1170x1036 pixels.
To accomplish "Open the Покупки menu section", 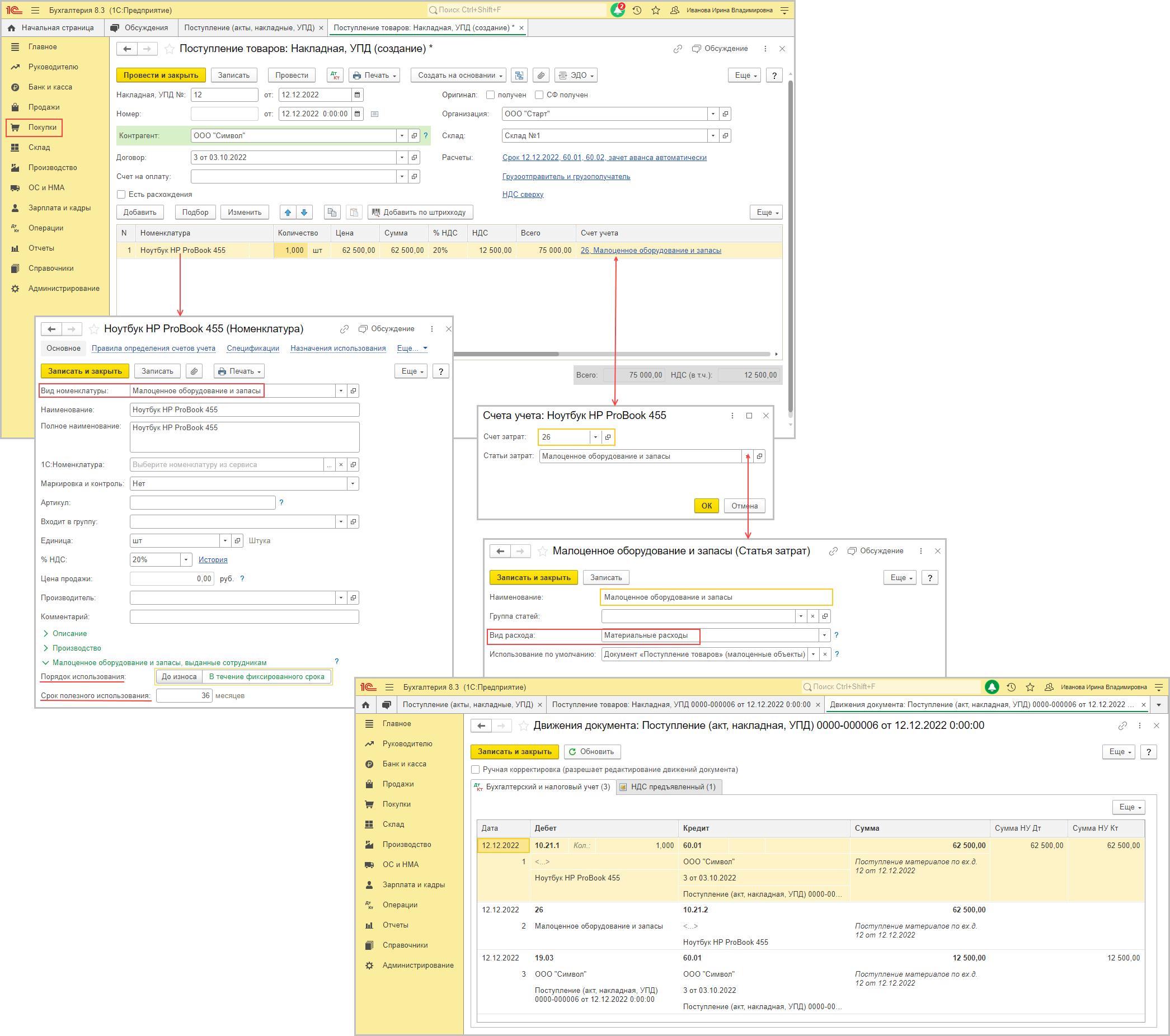I will pyautogui.click(x=42, y=127).
